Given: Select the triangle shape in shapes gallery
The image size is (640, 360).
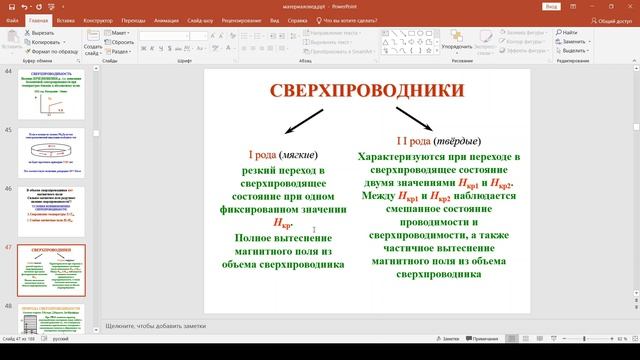Looking at the screenshot, I should pyautogui.click(x=385, y=42).
